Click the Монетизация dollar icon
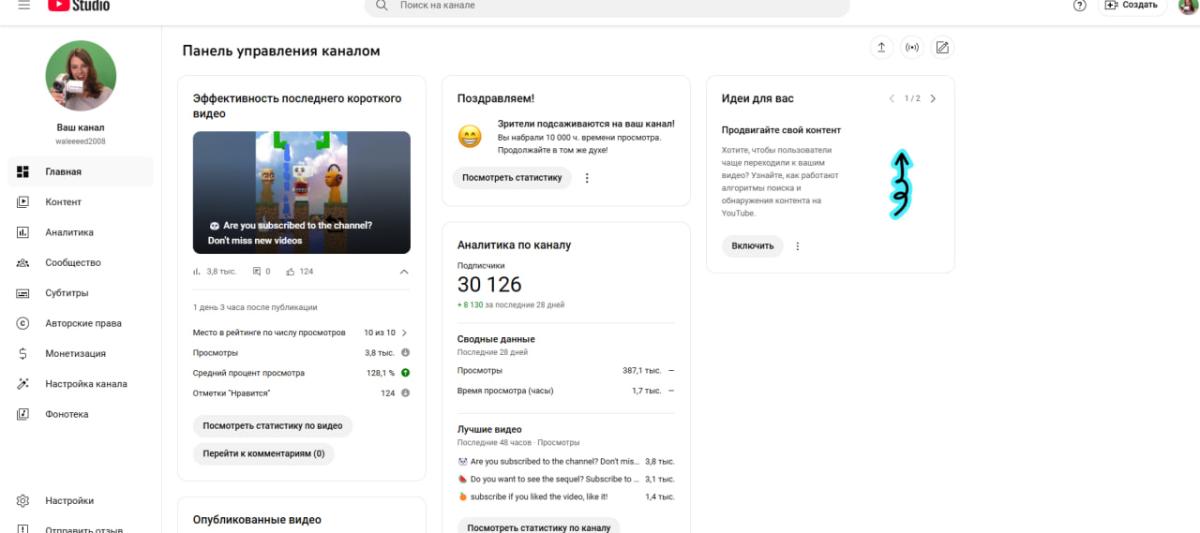The image size is (1200, 533). pyautogui.click(x=23, y=353)
